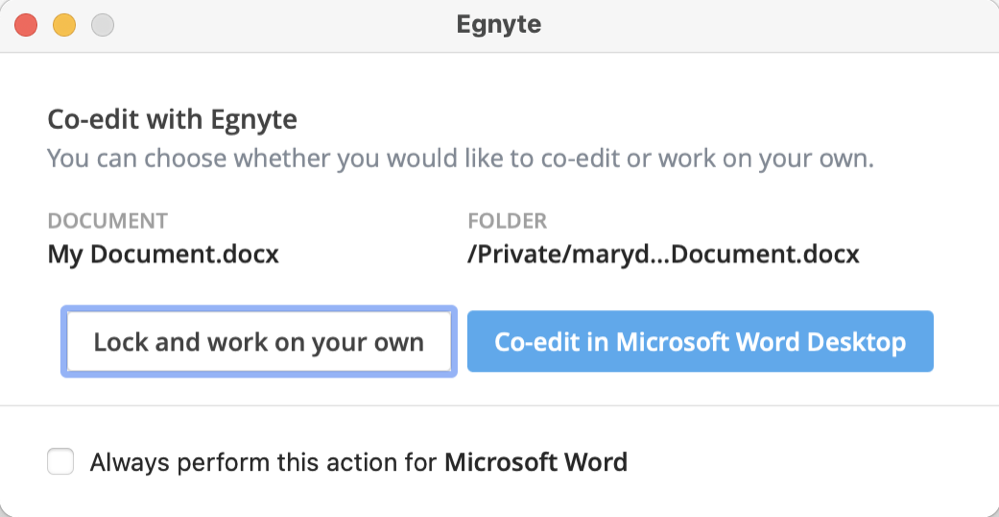Close the Egnyte dialog window

pos(26,25)
